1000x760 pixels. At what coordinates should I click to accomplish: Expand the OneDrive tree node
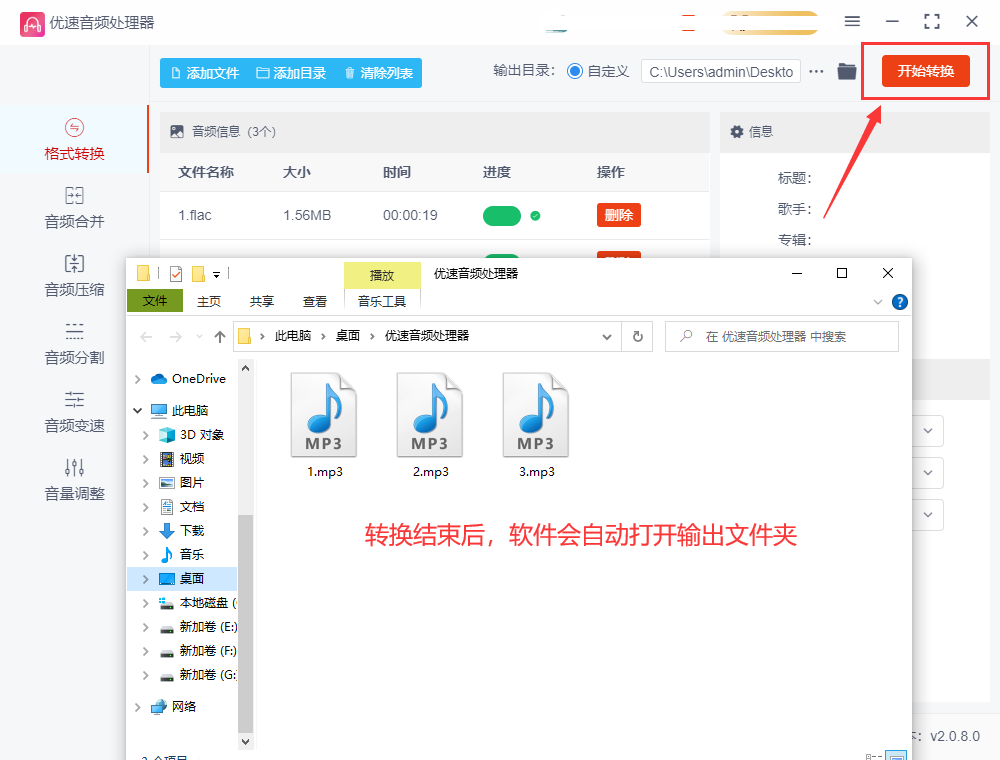[138, 379]
